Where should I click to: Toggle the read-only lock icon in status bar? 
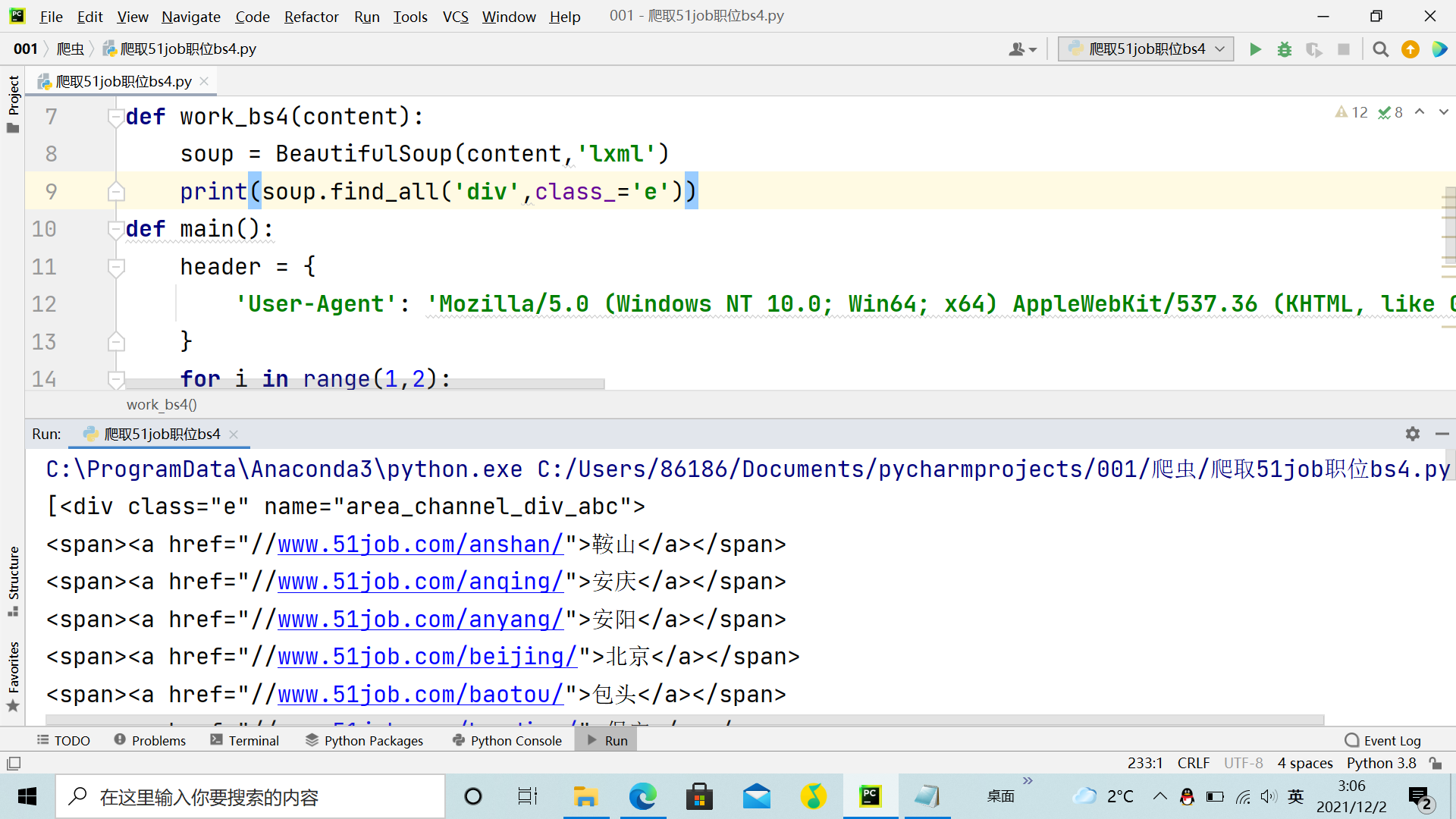tap(1435, 763)
